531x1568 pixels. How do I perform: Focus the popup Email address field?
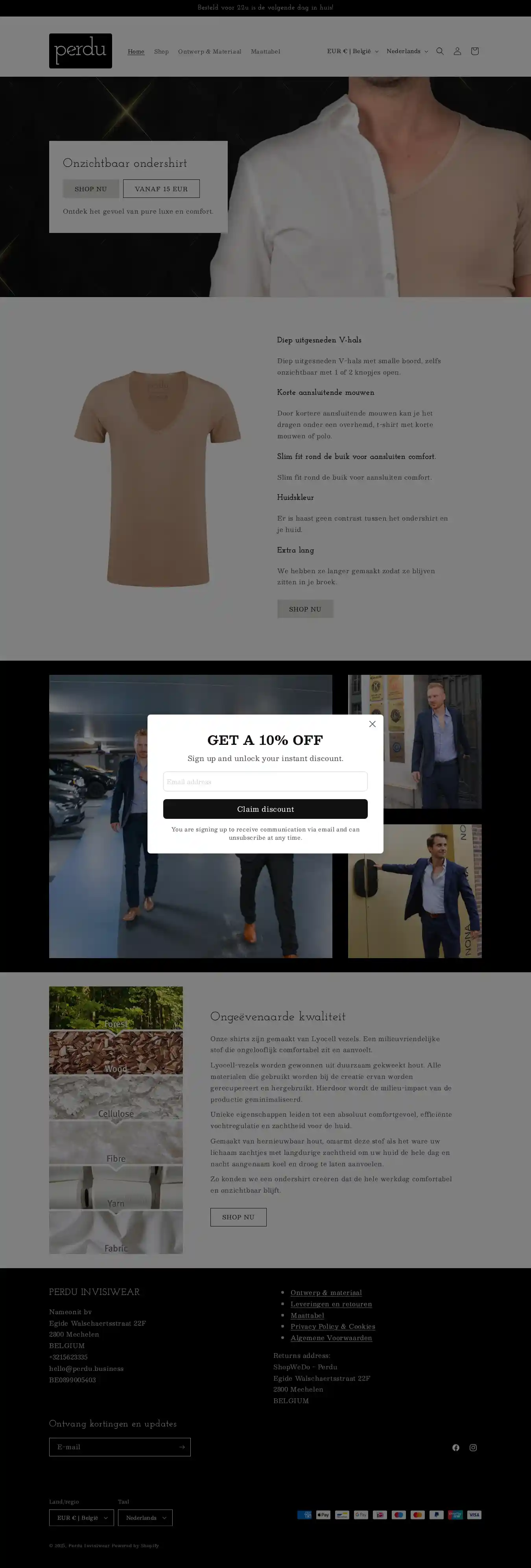[x=265, y=781]
